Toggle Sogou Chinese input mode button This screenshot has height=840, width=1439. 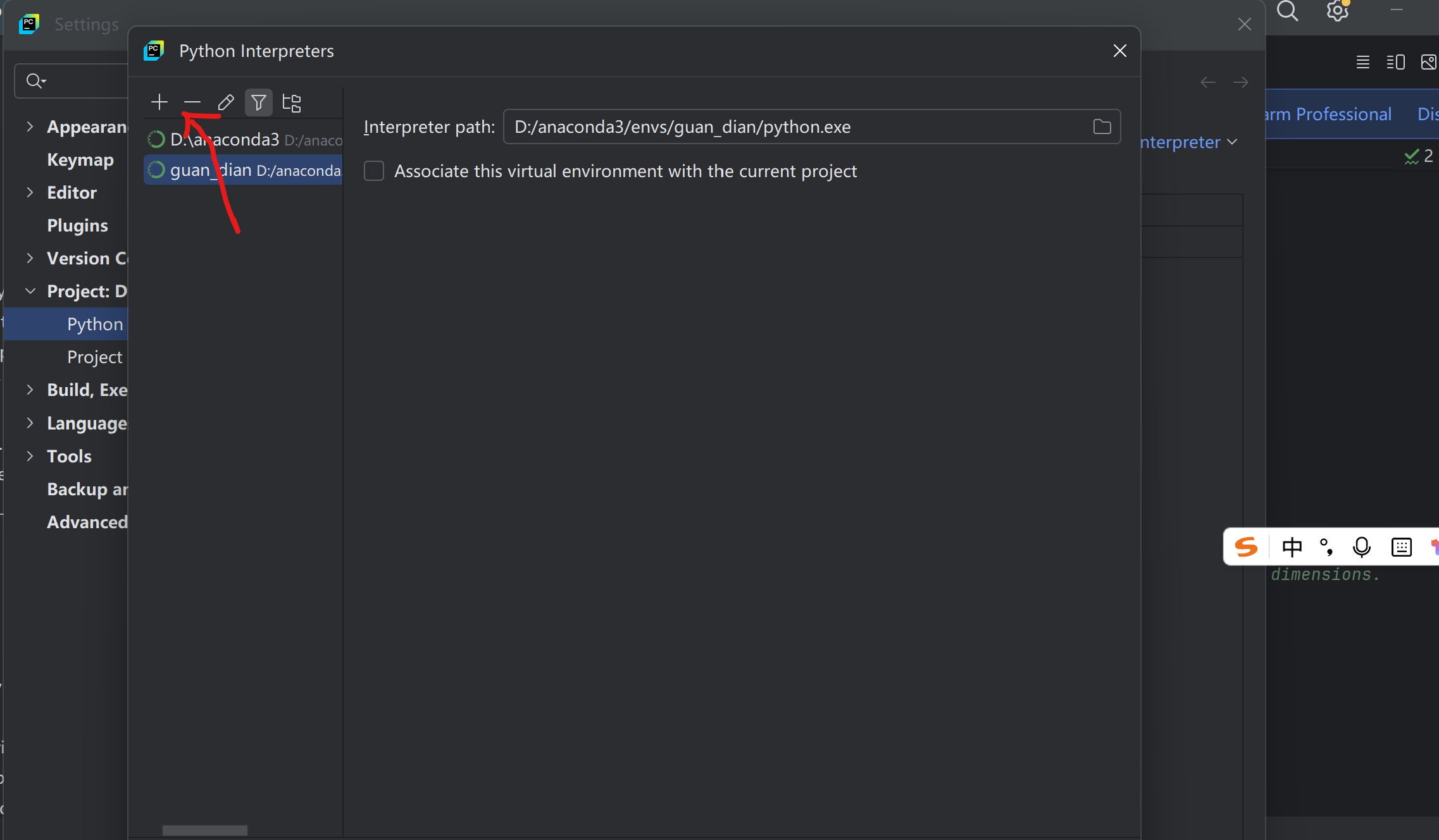click(1292, 547)
